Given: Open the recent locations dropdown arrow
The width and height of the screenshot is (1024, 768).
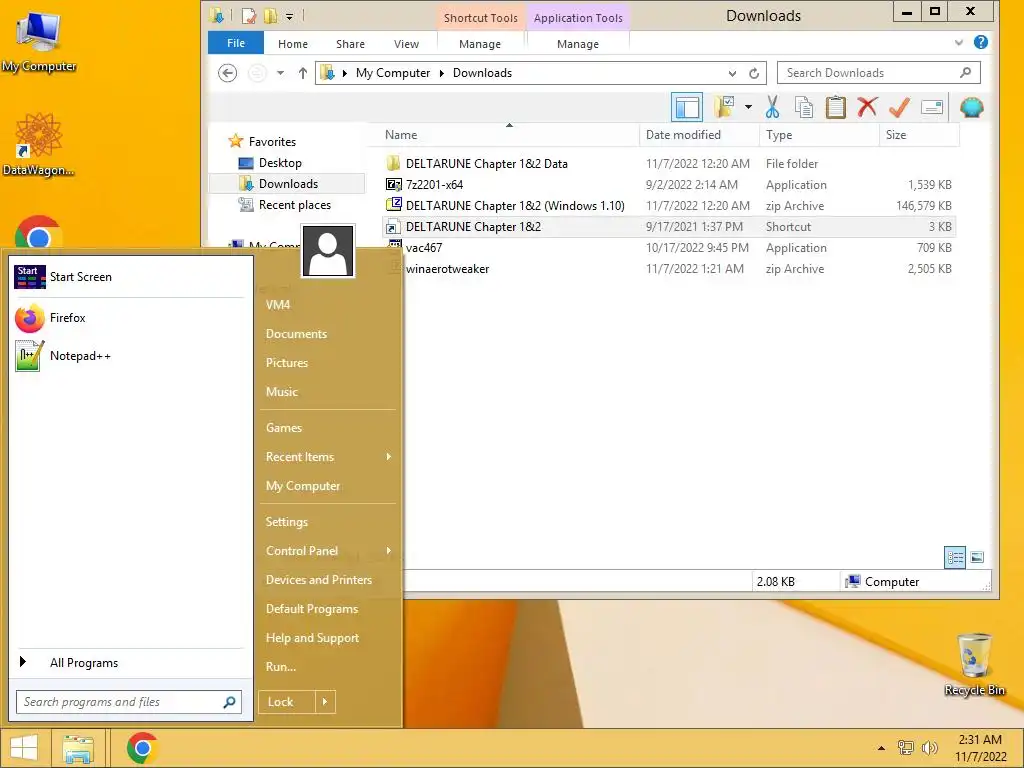Looking at the screenshot, I should point(280,73).
